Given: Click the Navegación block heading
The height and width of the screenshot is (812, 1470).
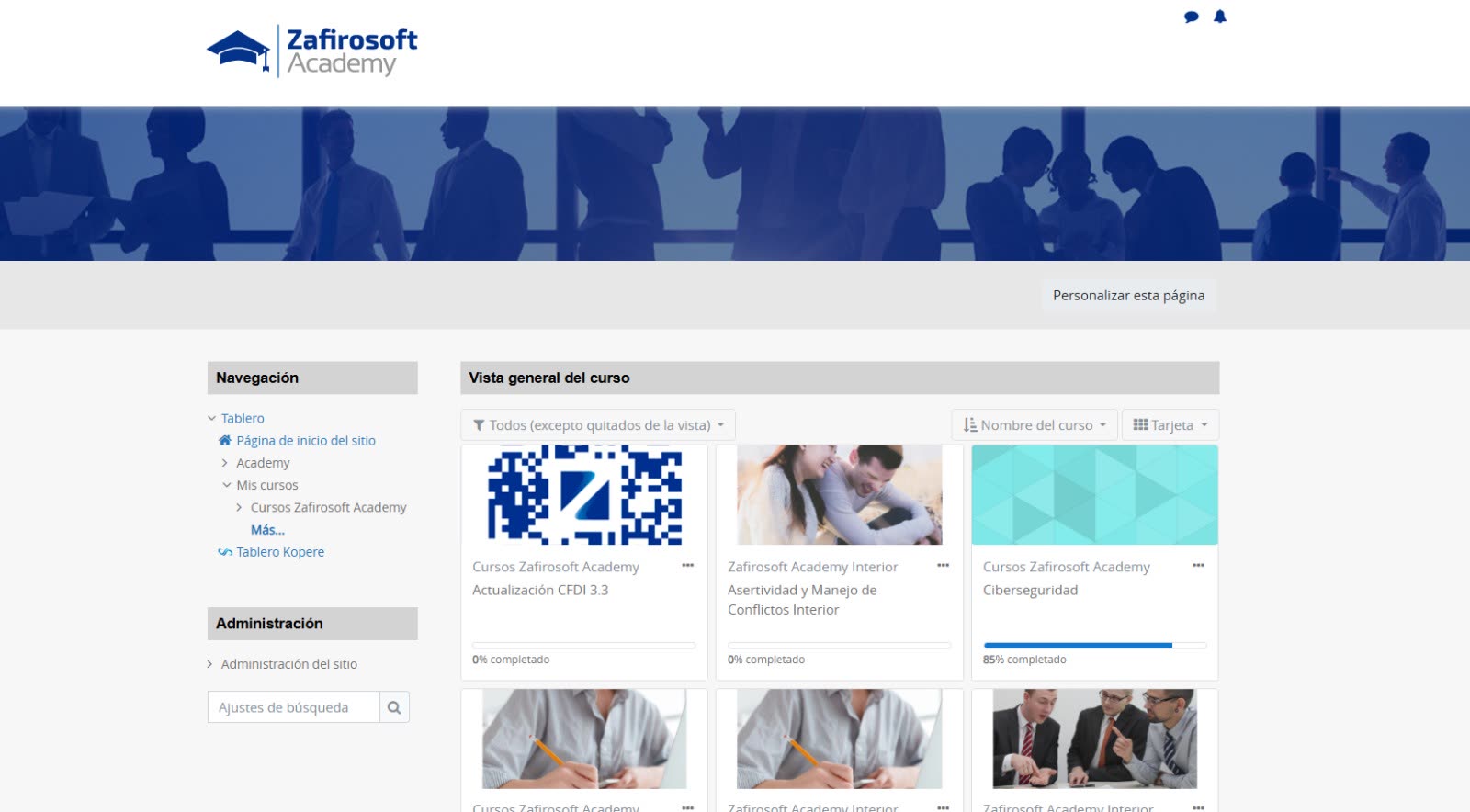Looking at the screenshot, I should [x=257, y=378].
